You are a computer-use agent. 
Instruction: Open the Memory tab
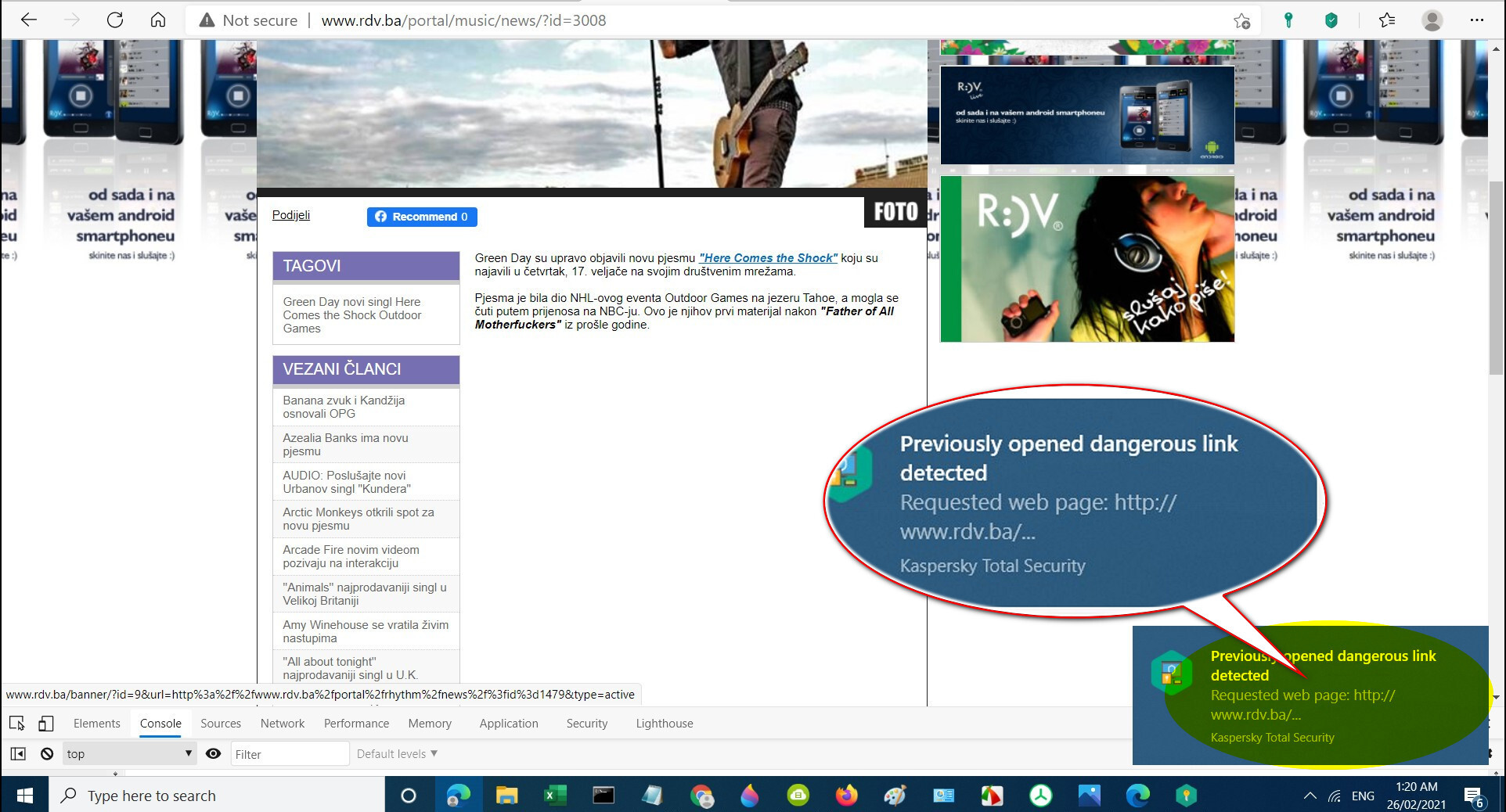coord(430,724)
